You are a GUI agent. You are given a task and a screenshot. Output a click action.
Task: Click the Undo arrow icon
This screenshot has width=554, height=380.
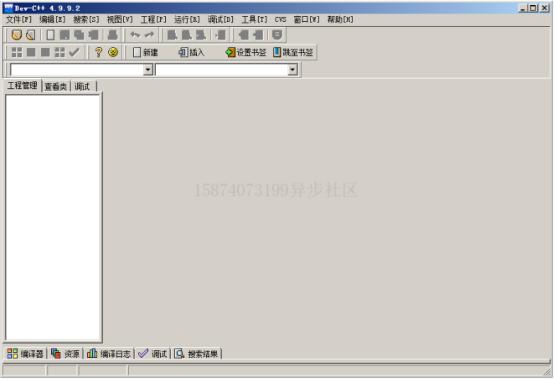coord(135,35)
